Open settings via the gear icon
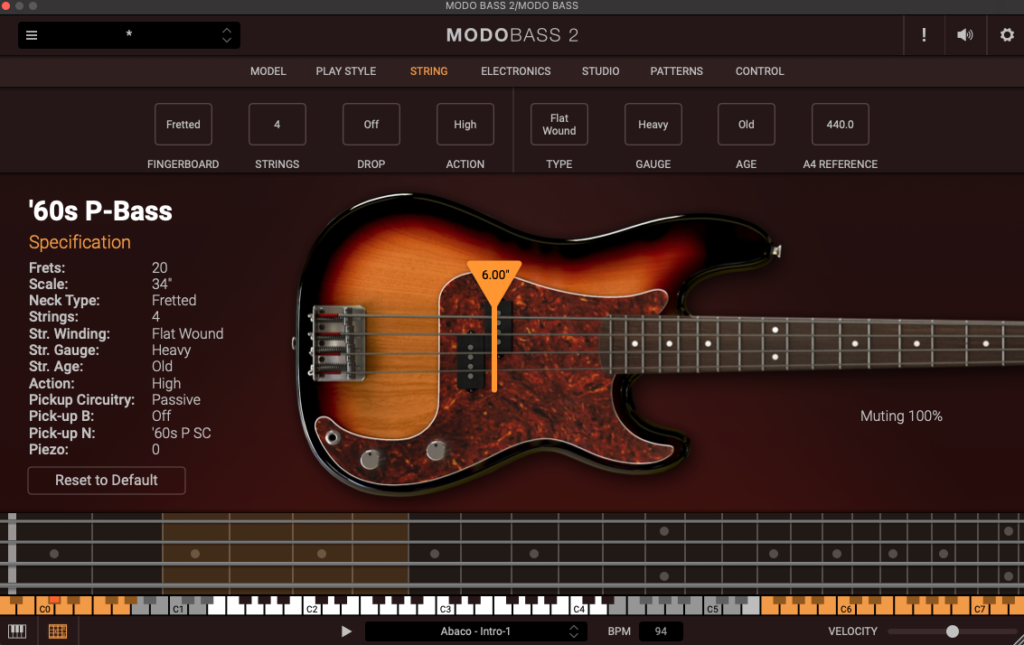This screenshot has height=645, width=1024. click(1006, 35)
